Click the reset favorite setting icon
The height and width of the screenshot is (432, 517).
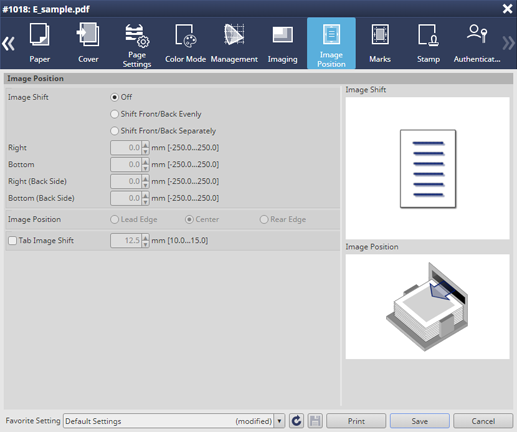point(296,421)
